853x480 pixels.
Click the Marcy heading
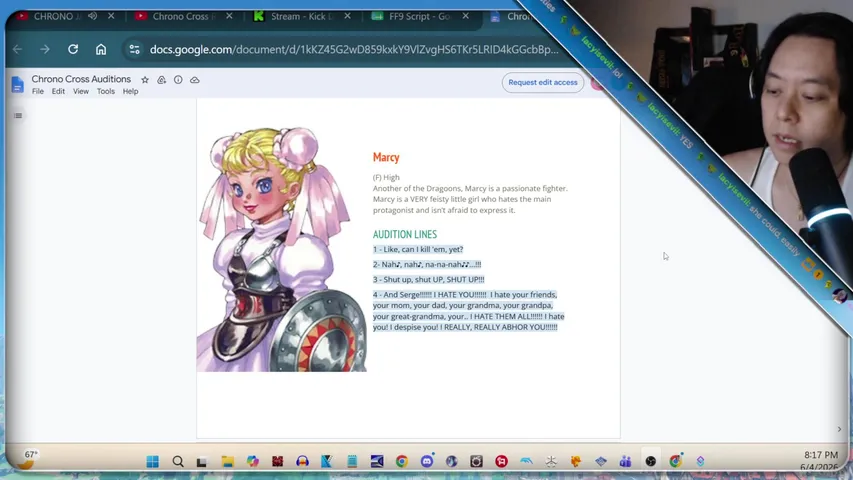[x=386, y=157]
